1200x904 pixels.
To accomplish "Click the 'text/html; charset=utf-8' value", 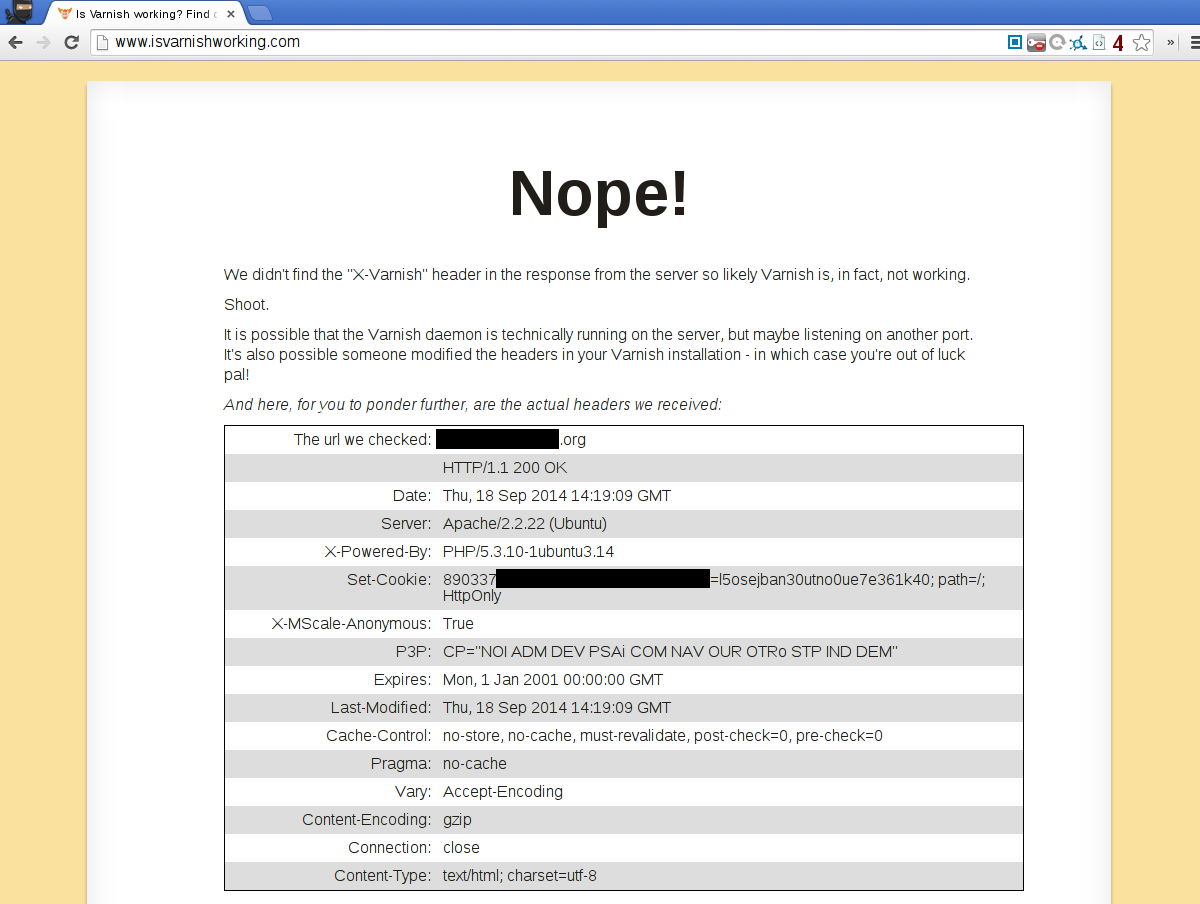I will (x=520, y=876).
